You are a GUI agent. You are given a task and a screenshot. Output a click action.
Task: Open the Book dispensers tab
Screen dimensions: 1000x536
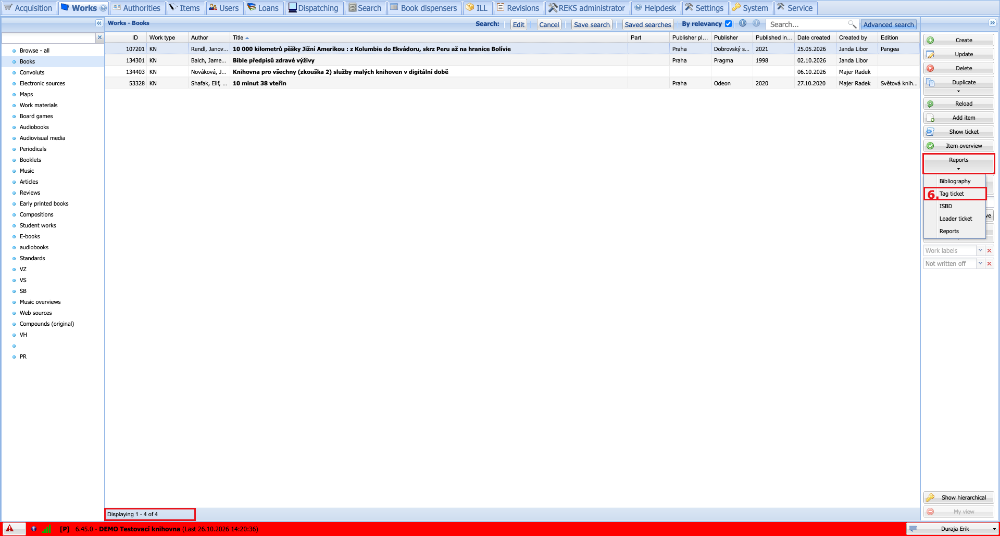[423, 8]
